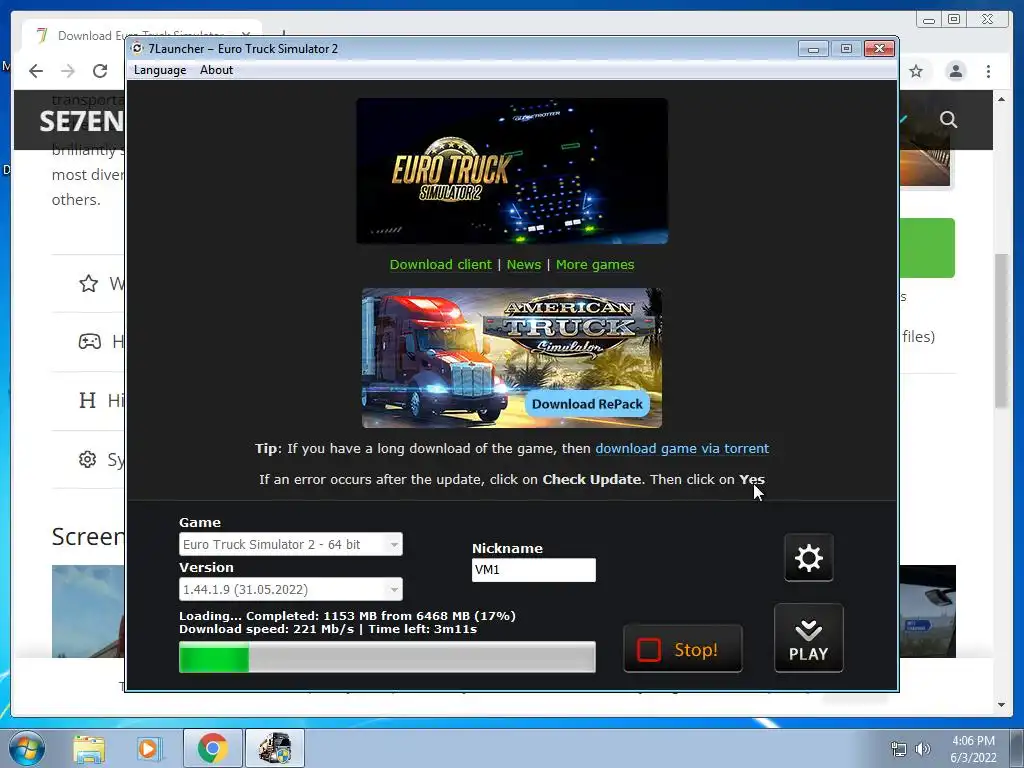Go forward in the Chrome browser

coord(68,71)
